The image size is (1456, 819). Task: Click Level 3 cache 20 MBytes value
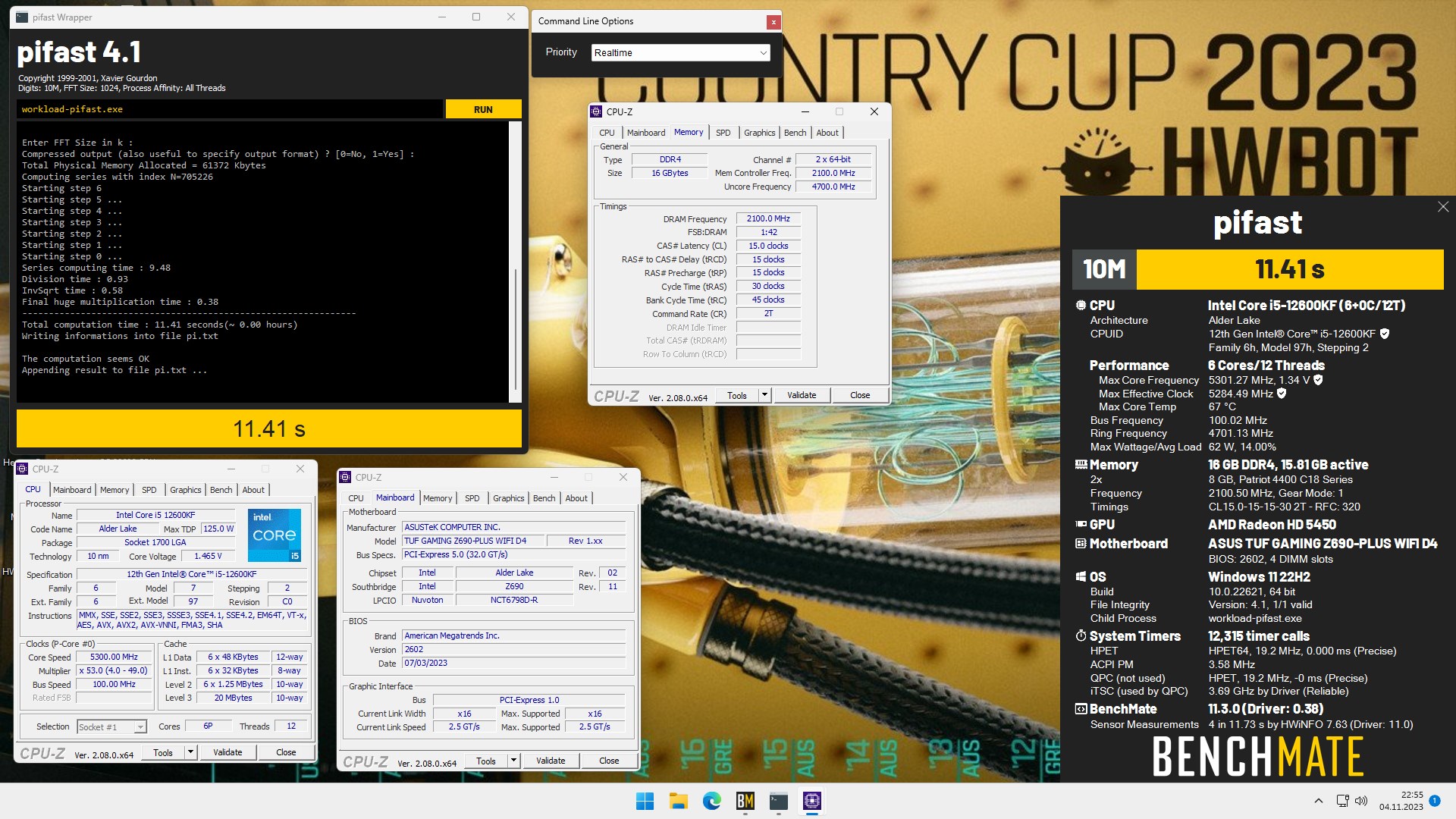(x=233, y=698)
